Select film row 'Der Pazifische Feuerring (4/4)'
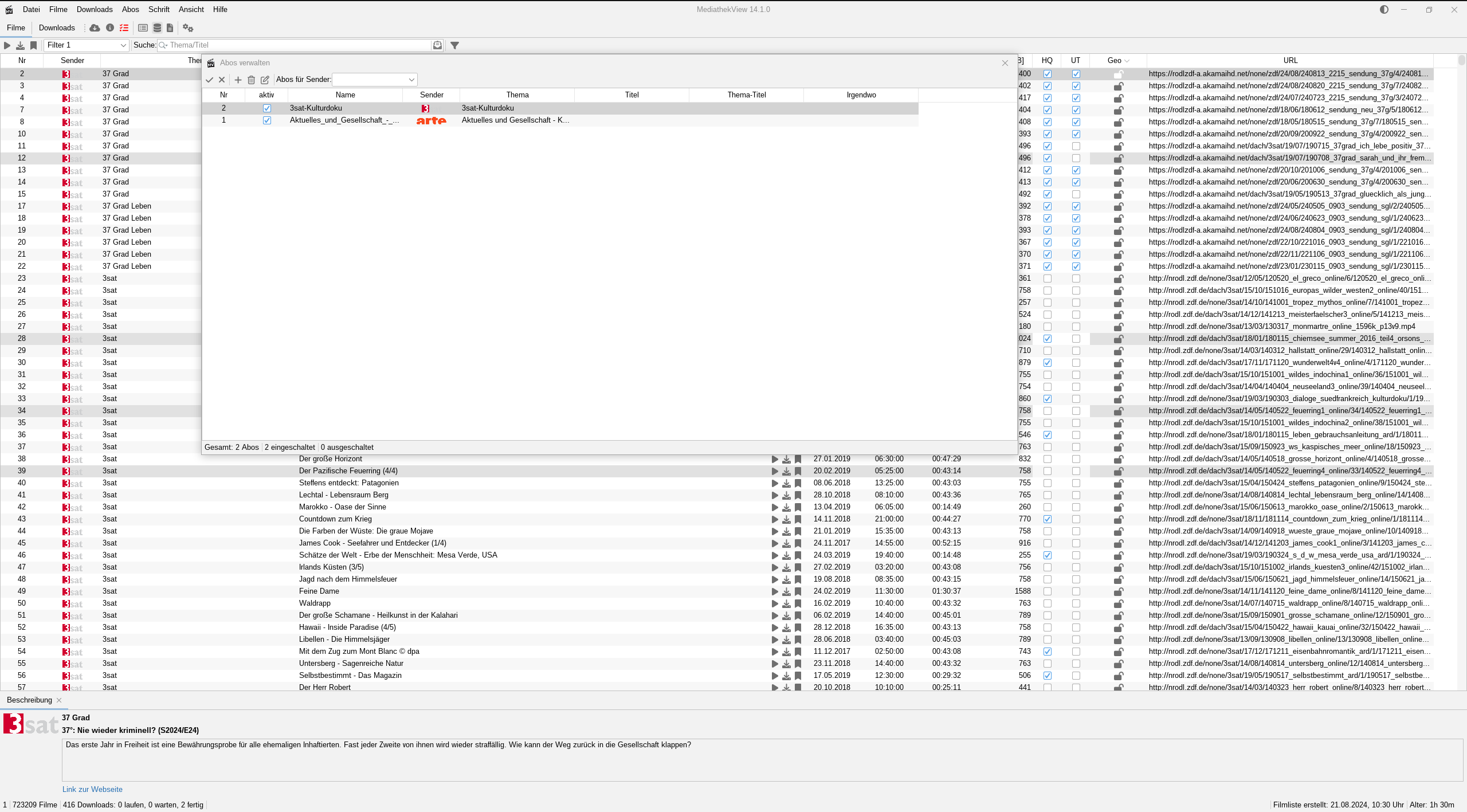The image size is (1467, 812). (x=716, y=471)
